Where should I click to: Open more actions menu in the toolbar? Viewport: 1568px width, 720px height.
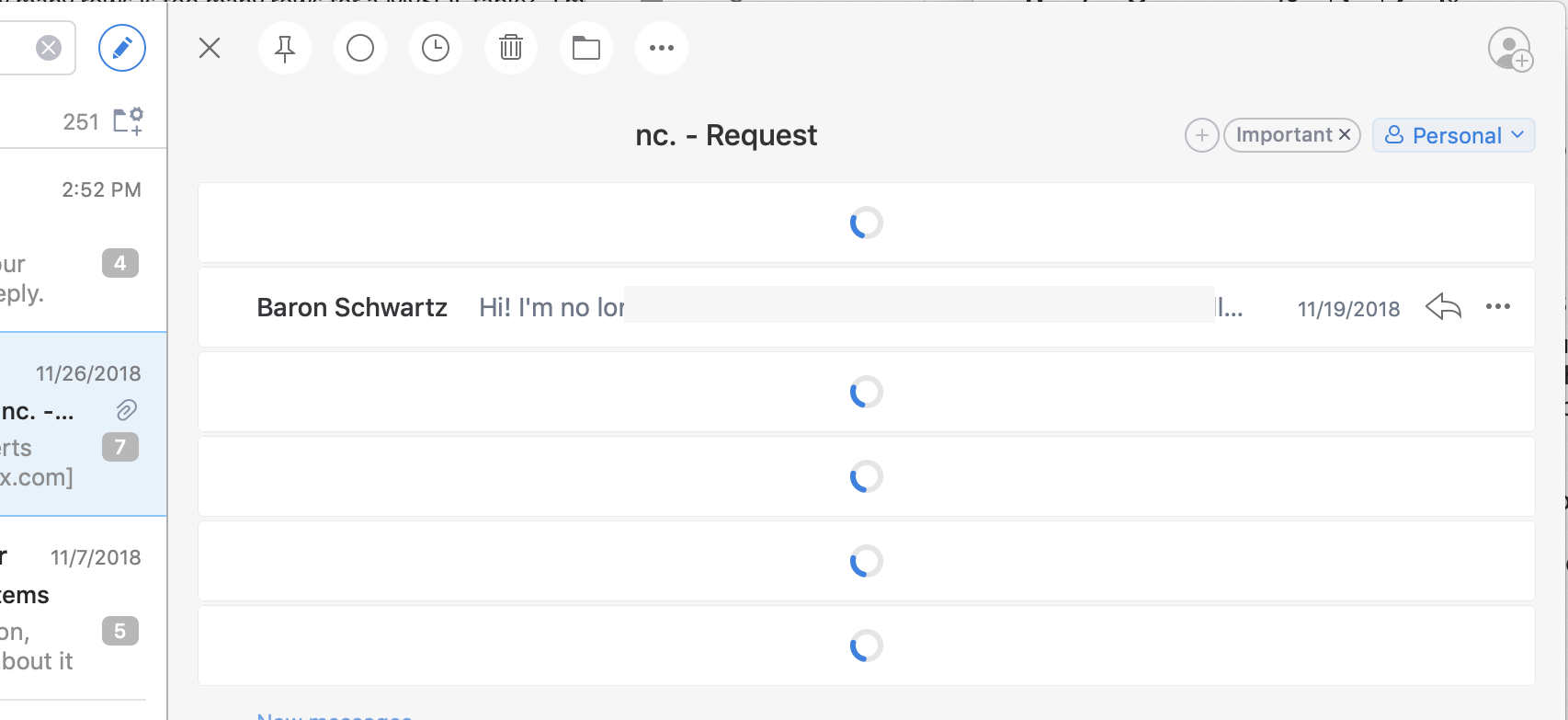point(662,48)
